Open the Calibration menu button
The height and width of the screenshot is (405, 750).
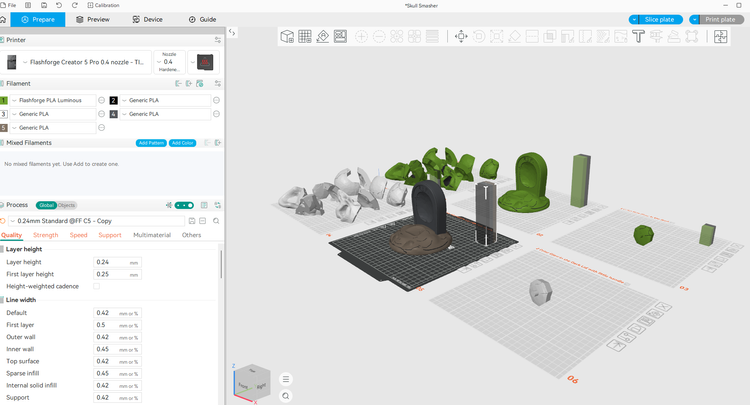103,5
